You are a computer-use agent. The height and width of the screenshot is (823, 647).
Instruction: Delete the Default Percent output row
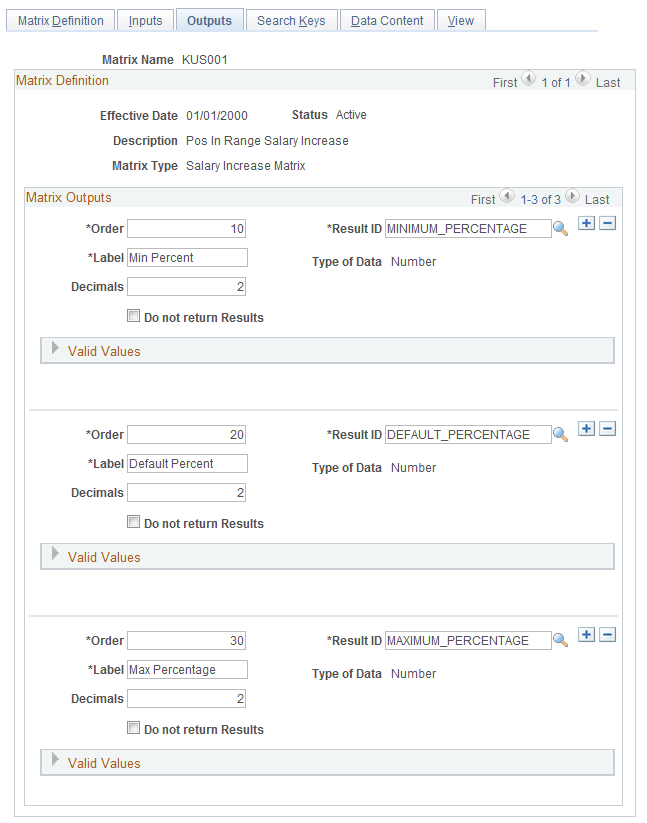[607, 429]
